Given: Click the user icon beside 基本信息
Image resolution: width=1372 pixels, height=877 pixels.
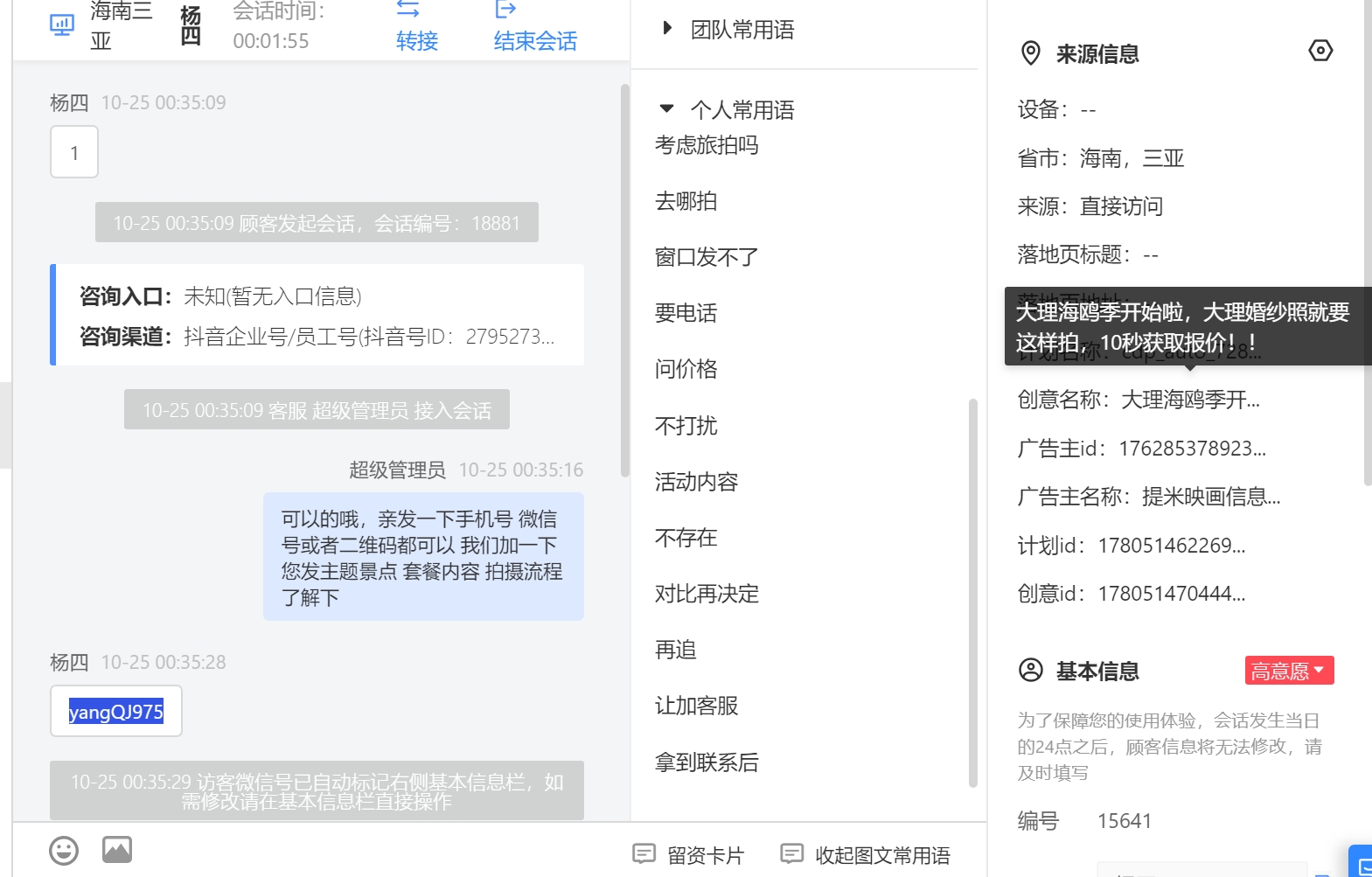Looking at the screenshot, I should point(1031,671).
